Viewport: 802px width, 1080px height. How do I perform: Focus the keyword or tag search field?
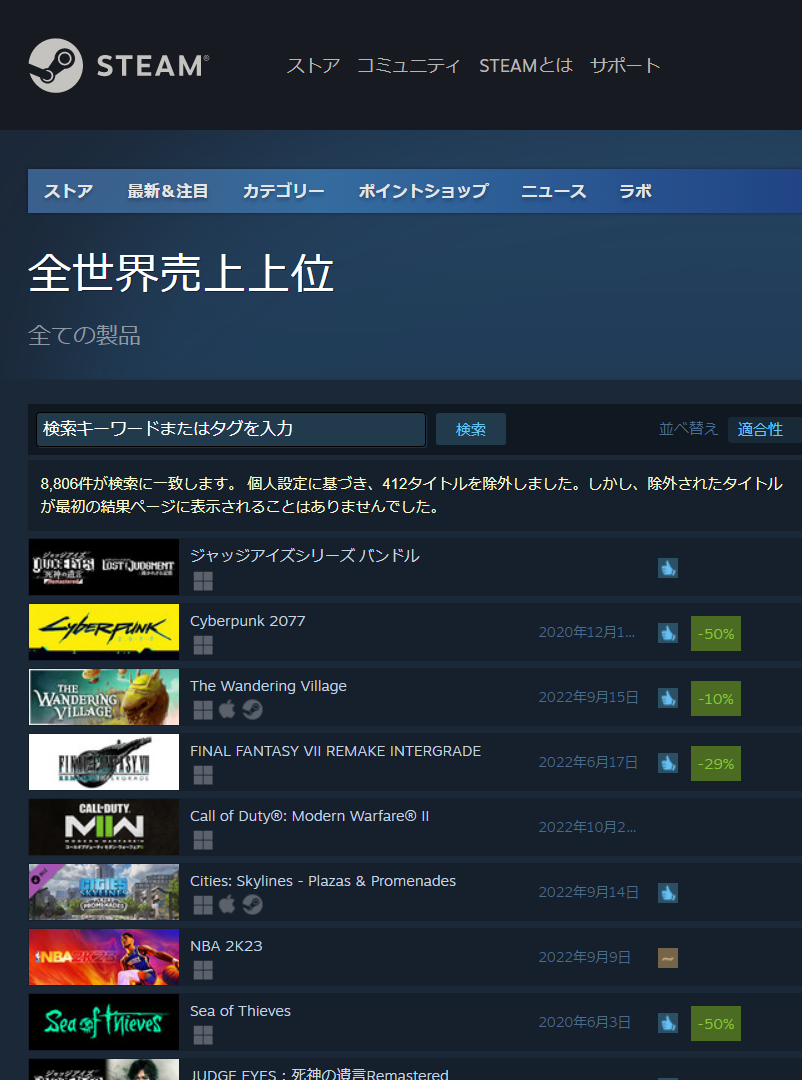point(231,430)
